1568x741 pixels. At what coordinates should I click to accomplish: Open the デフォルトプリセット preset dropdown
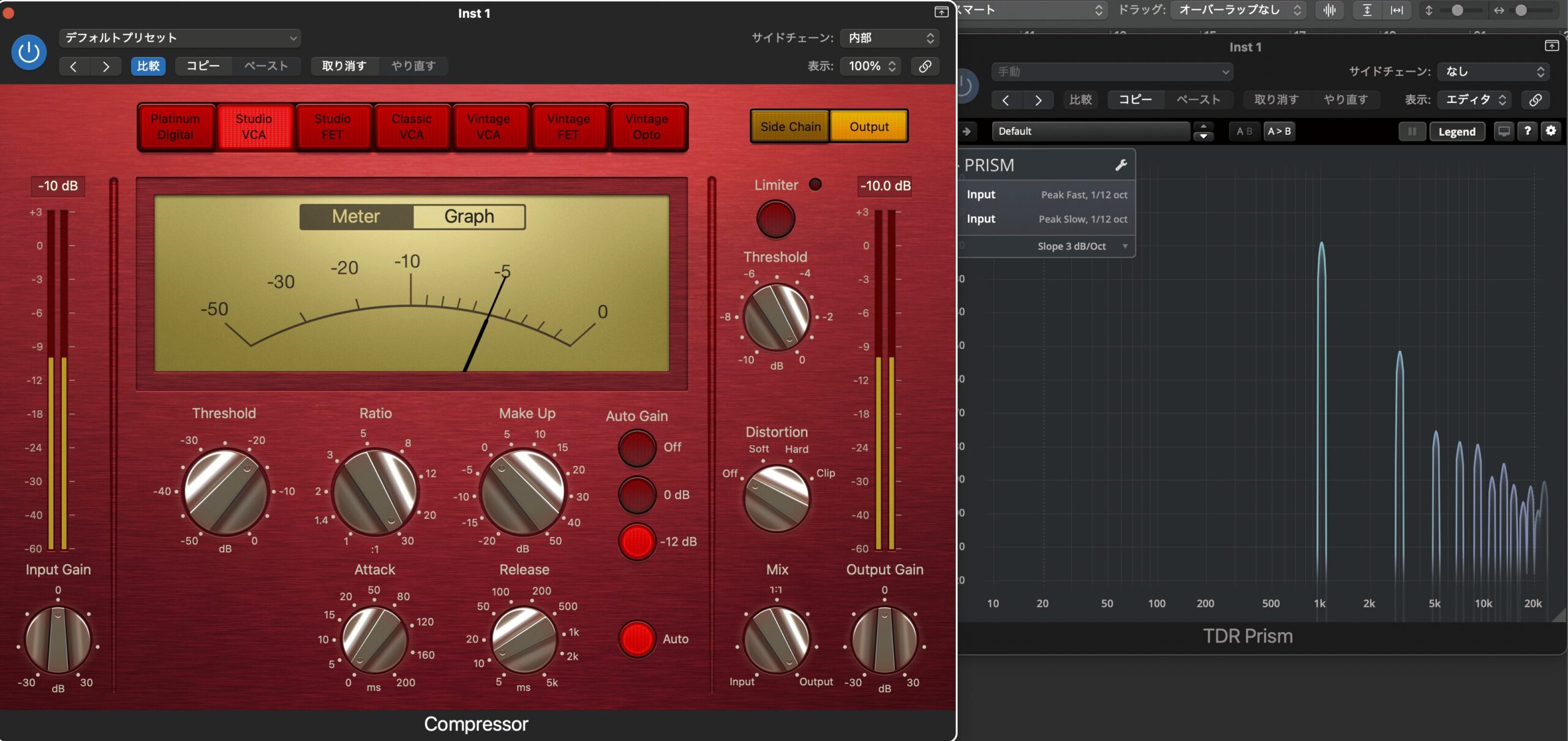click(180, 38)
